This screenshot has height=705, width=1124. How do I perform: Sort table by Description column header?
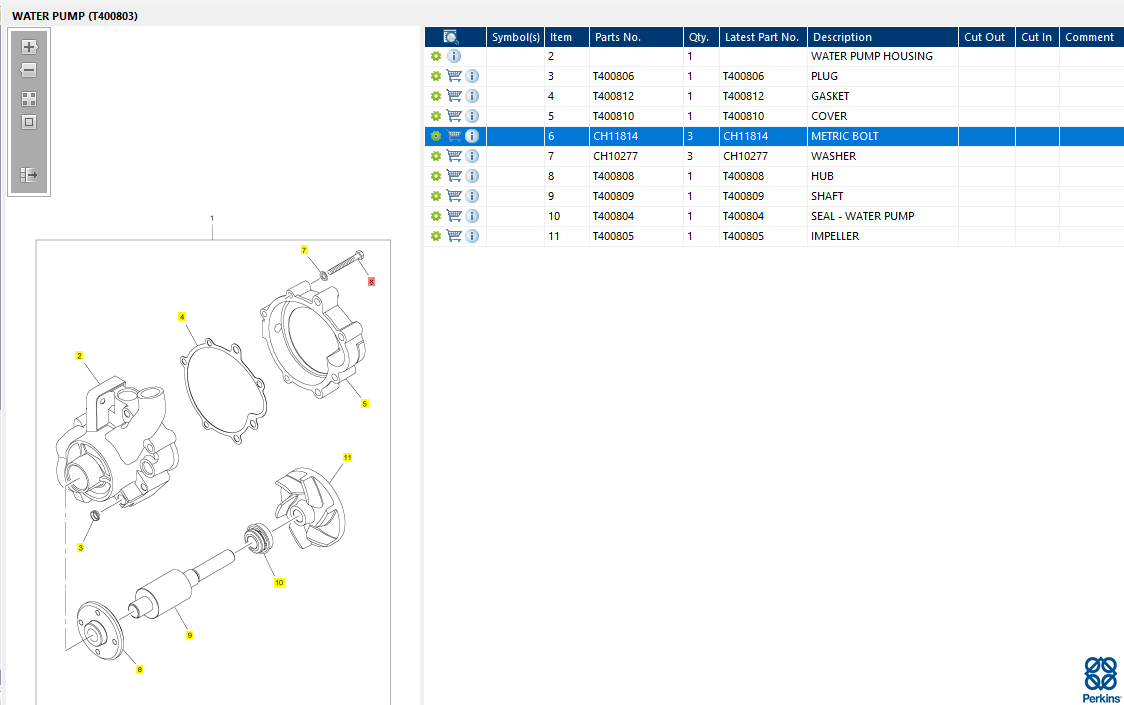842,37
